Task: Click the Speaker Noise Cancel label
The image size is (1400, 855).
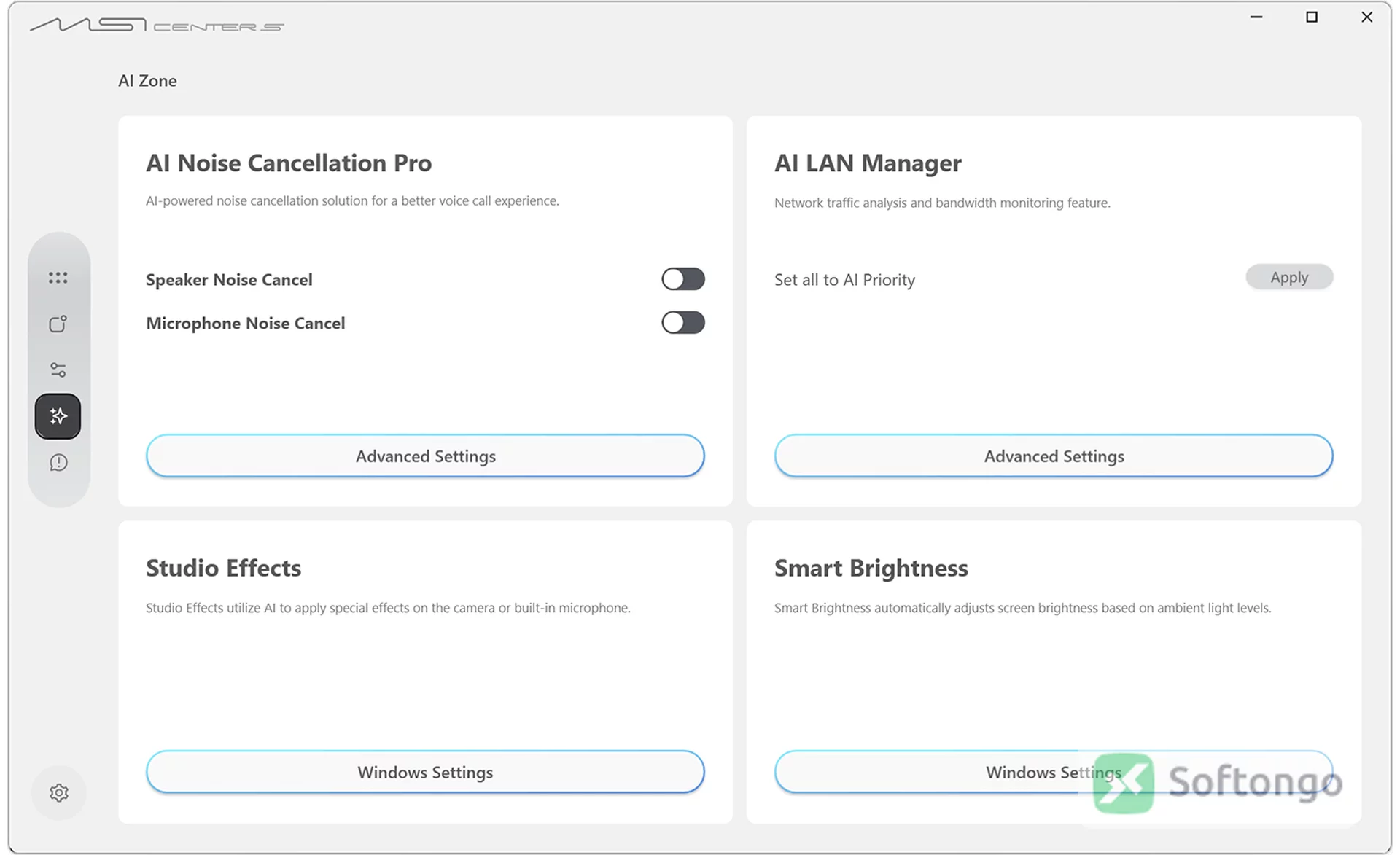Action: 229,280
